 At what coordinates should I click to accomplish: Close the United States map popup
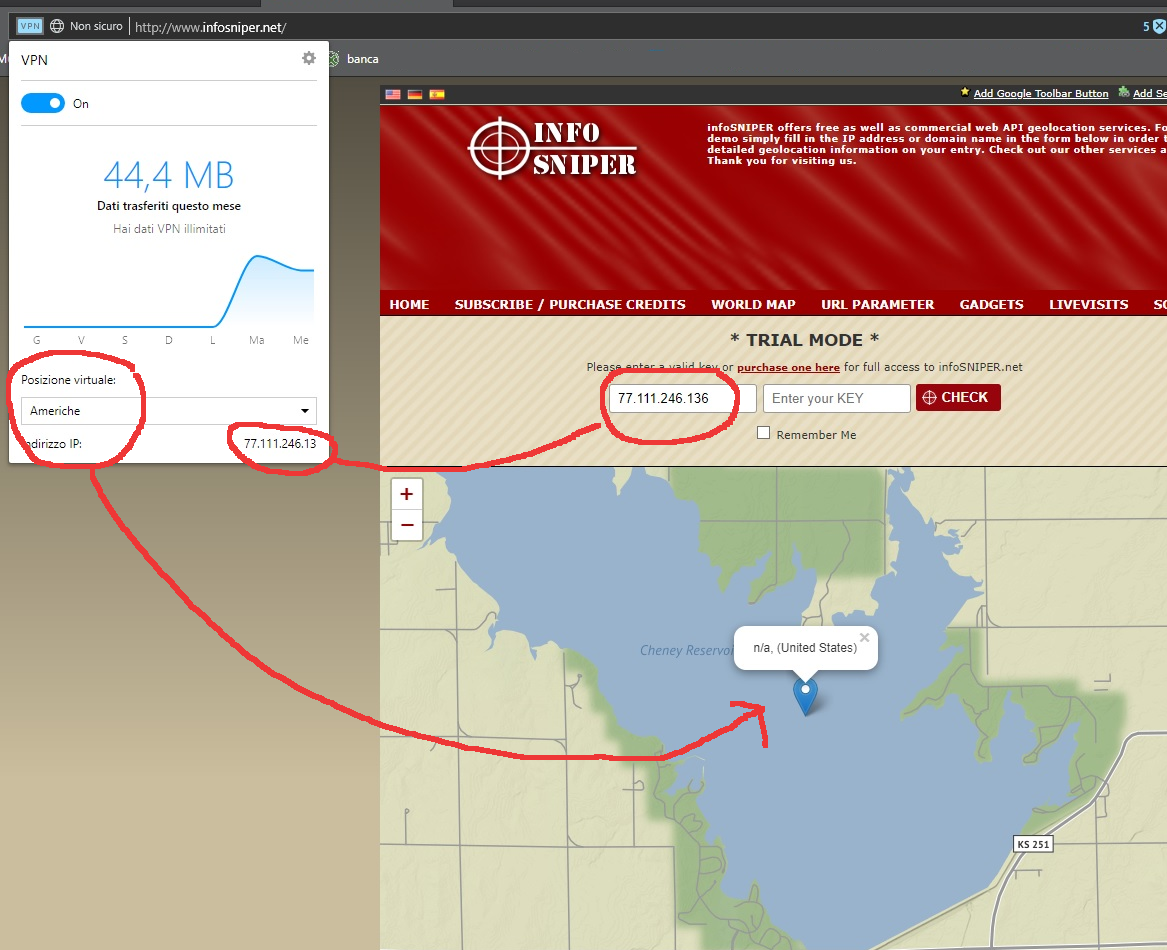click(x=864, y=637)
